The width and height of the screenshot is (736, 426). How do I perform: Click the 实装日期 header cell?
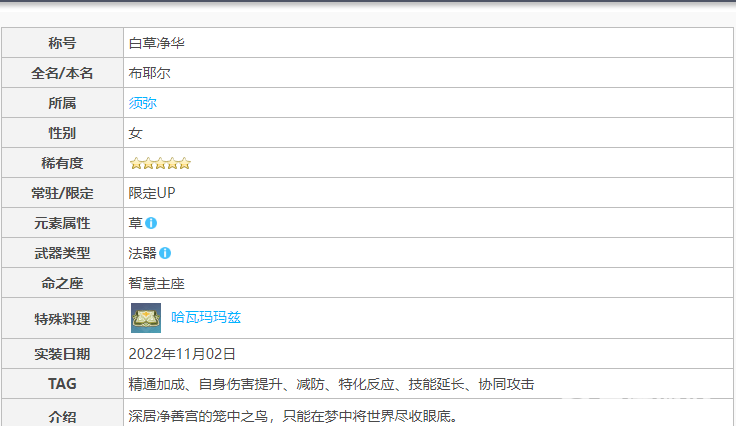[x=62, y=354]
